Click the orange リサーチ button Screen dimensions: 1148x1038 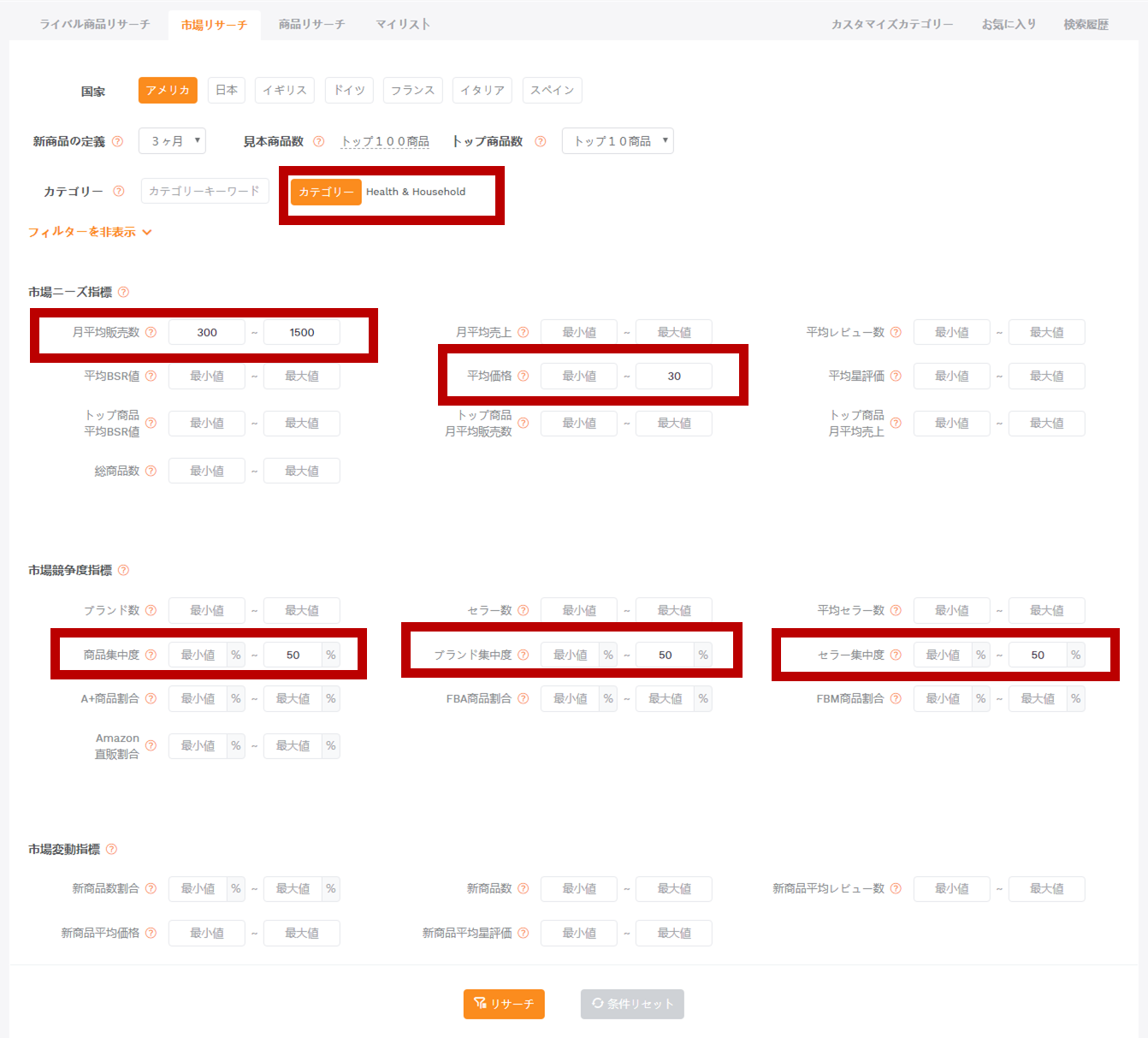pos(504,1004)
